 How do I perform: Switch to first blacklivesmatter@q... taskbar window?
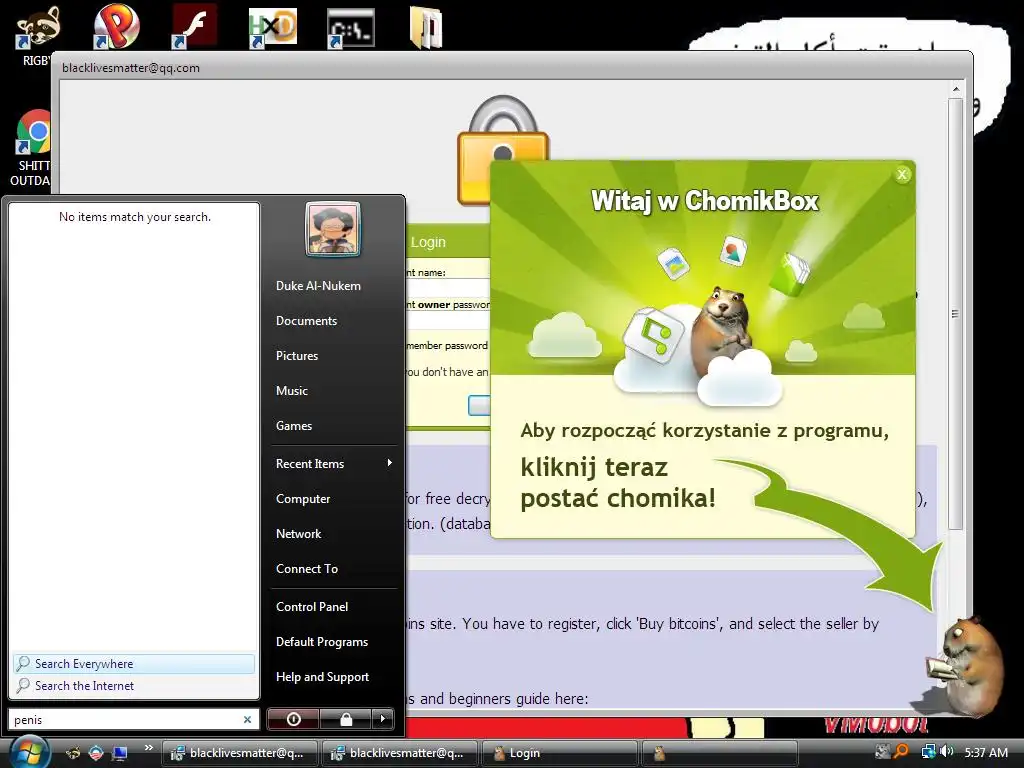[x=239, y=753]
